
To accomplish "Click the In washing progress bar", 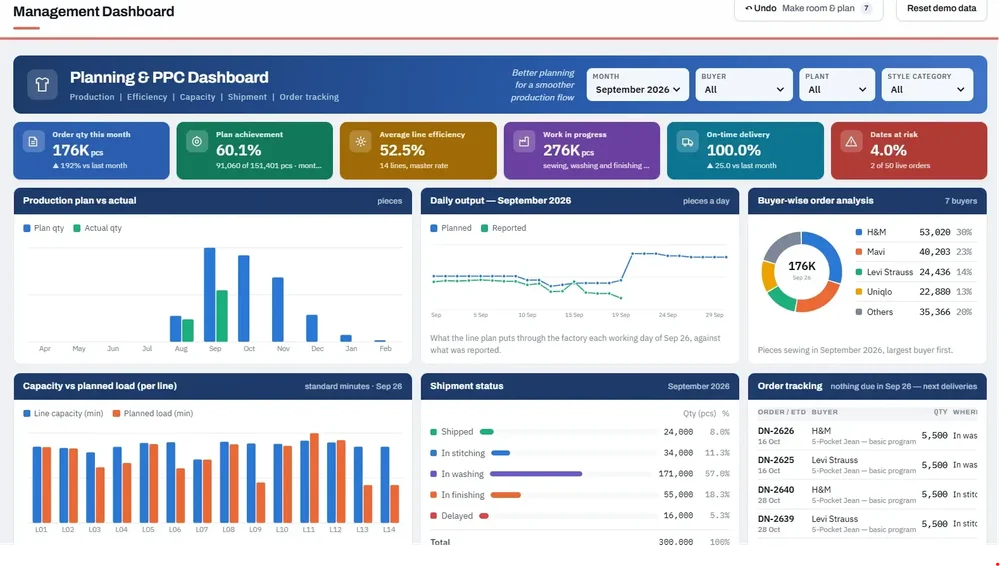I will (x=536, y=474).
